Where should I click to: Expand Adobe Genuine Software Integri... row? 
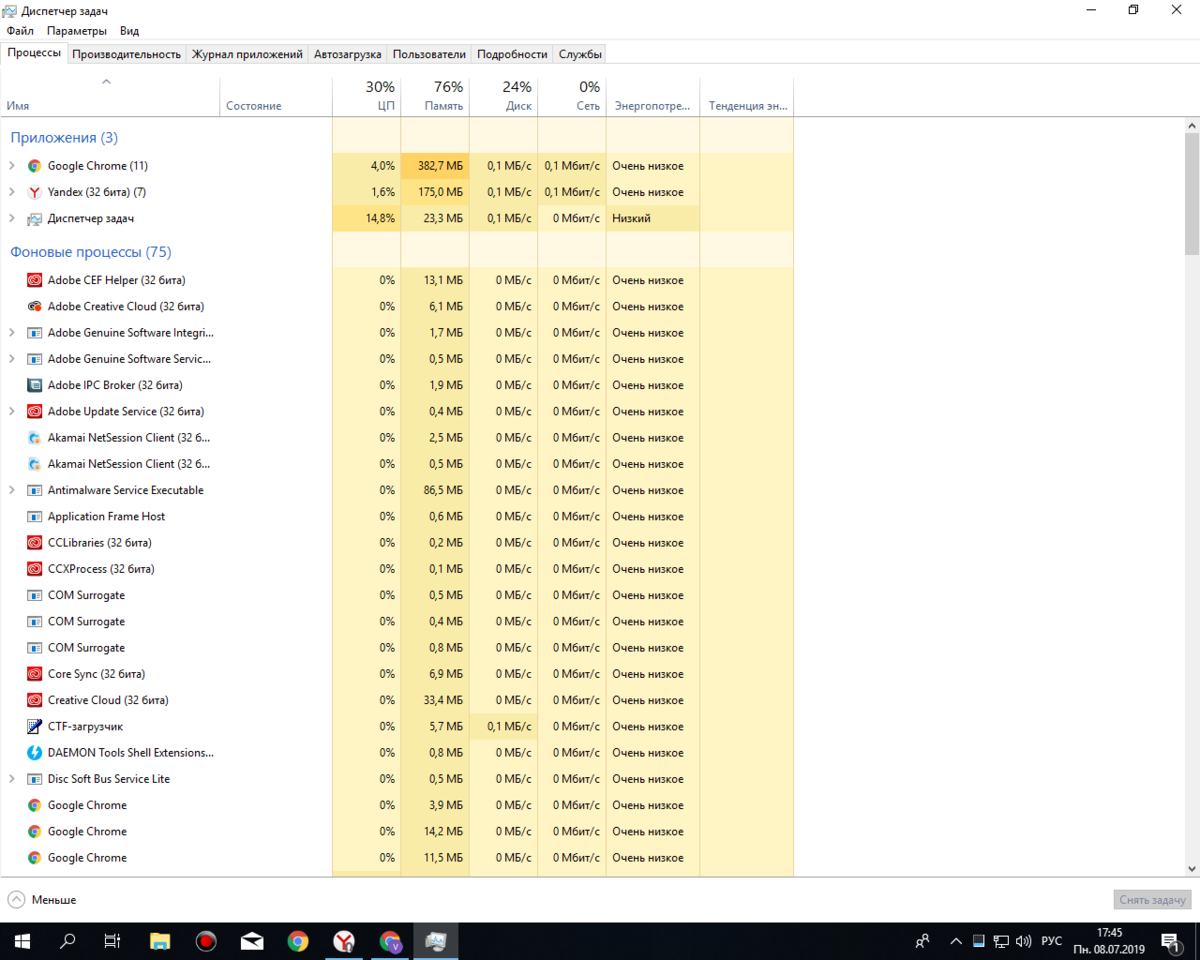pyautogui.click(x=12, y=333)
